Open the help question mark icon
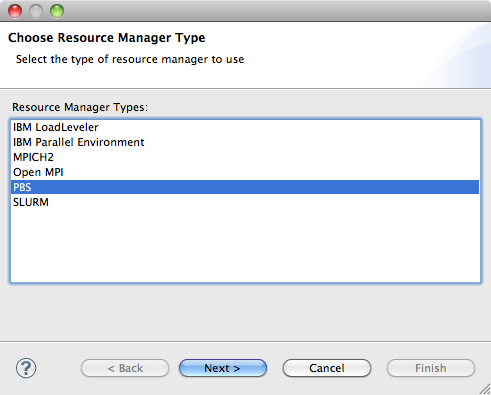491x395 pixels. coord(26,368)
